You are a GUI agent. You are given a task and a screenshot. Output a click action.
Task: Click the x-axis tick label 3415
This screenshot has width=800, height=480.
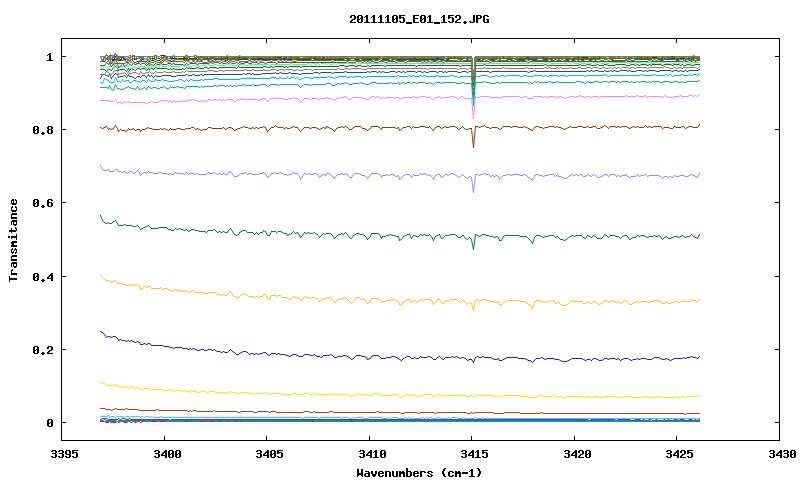(474, 454)
